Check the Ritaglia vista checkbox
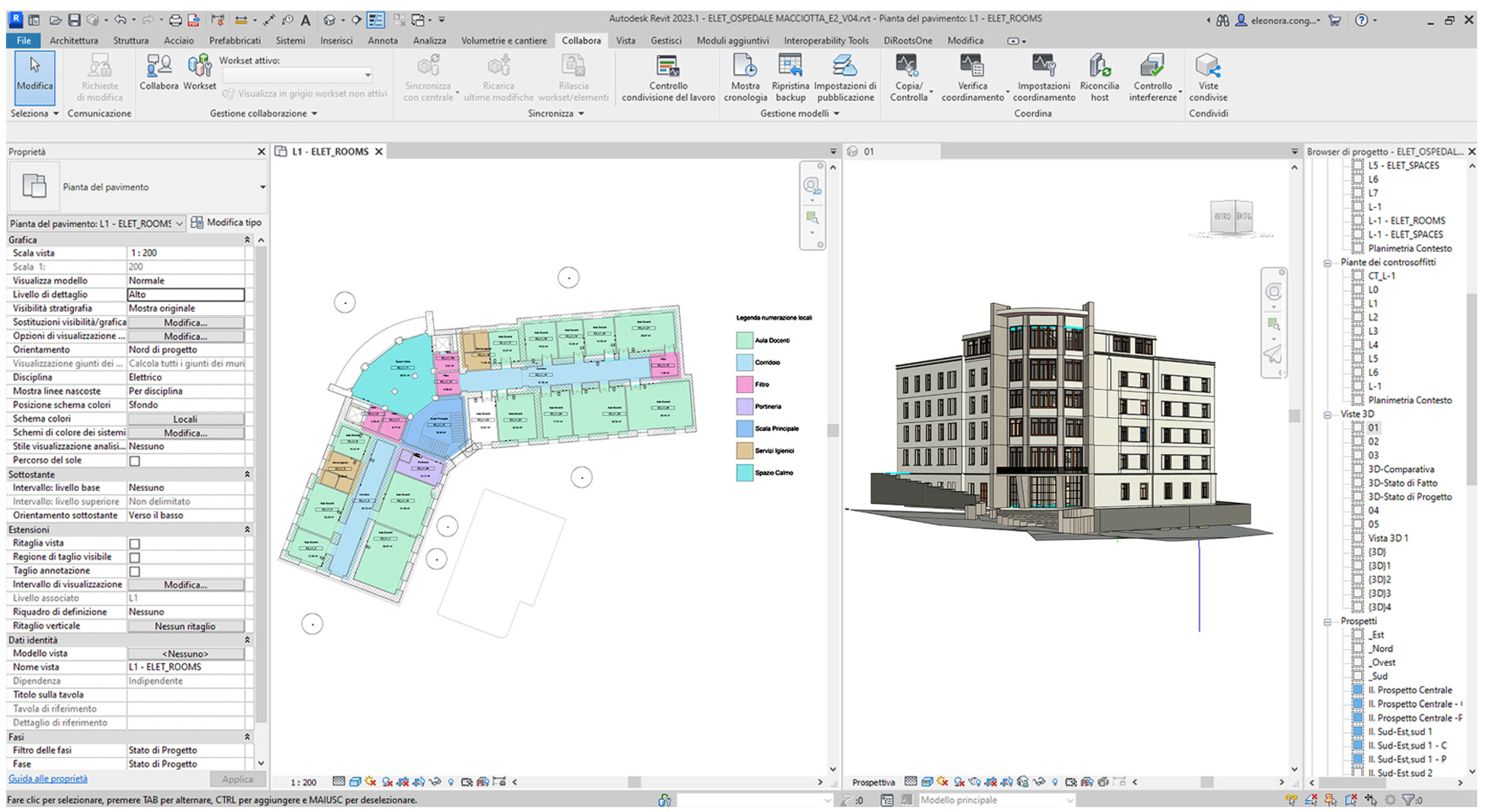Image resolution: width=1486 pixels, height=812 pixels. pos(134,544)
